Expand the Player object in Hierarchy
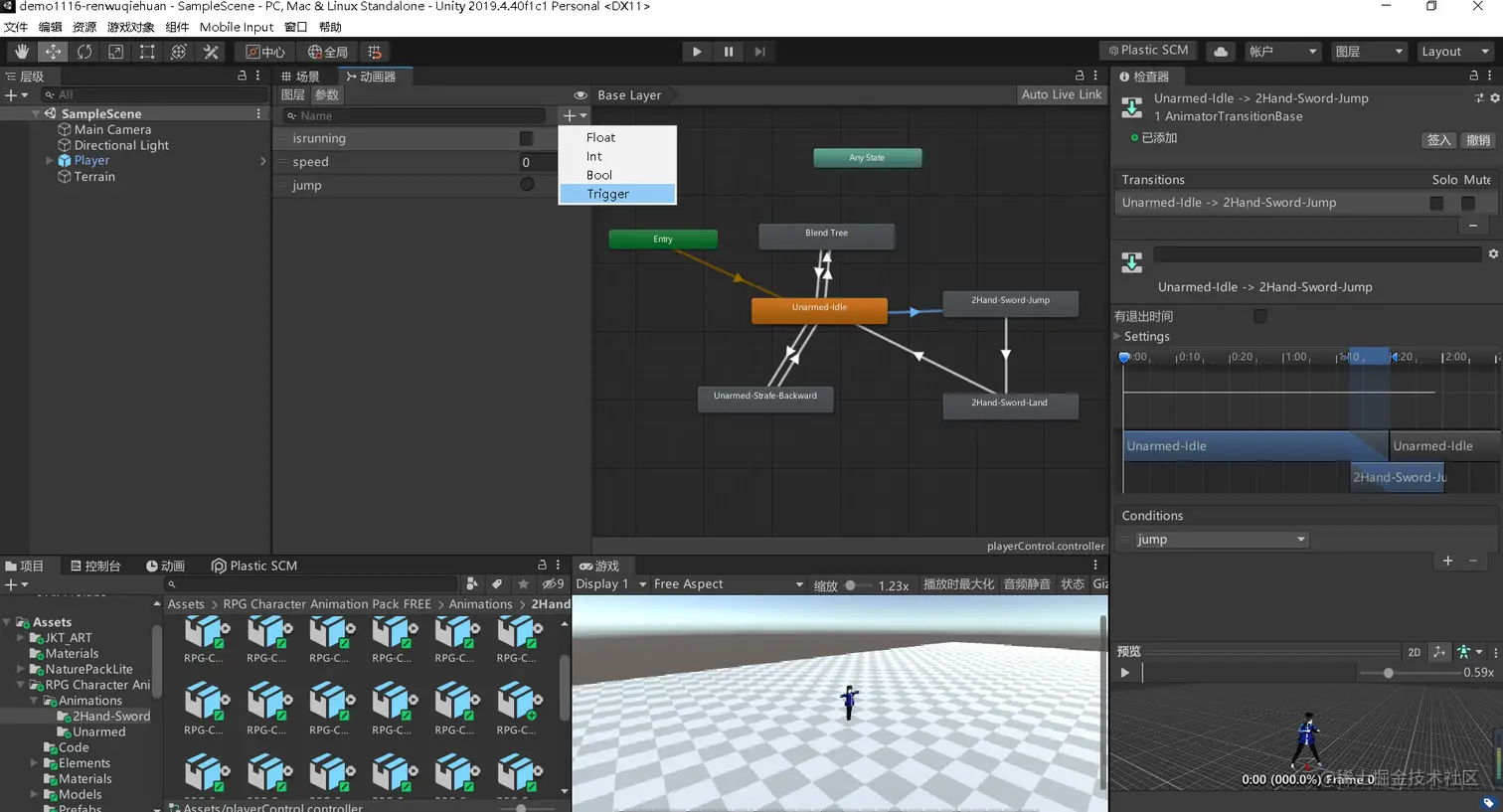The height and width of the screenshot is (812, 1503). pos(50,160)
